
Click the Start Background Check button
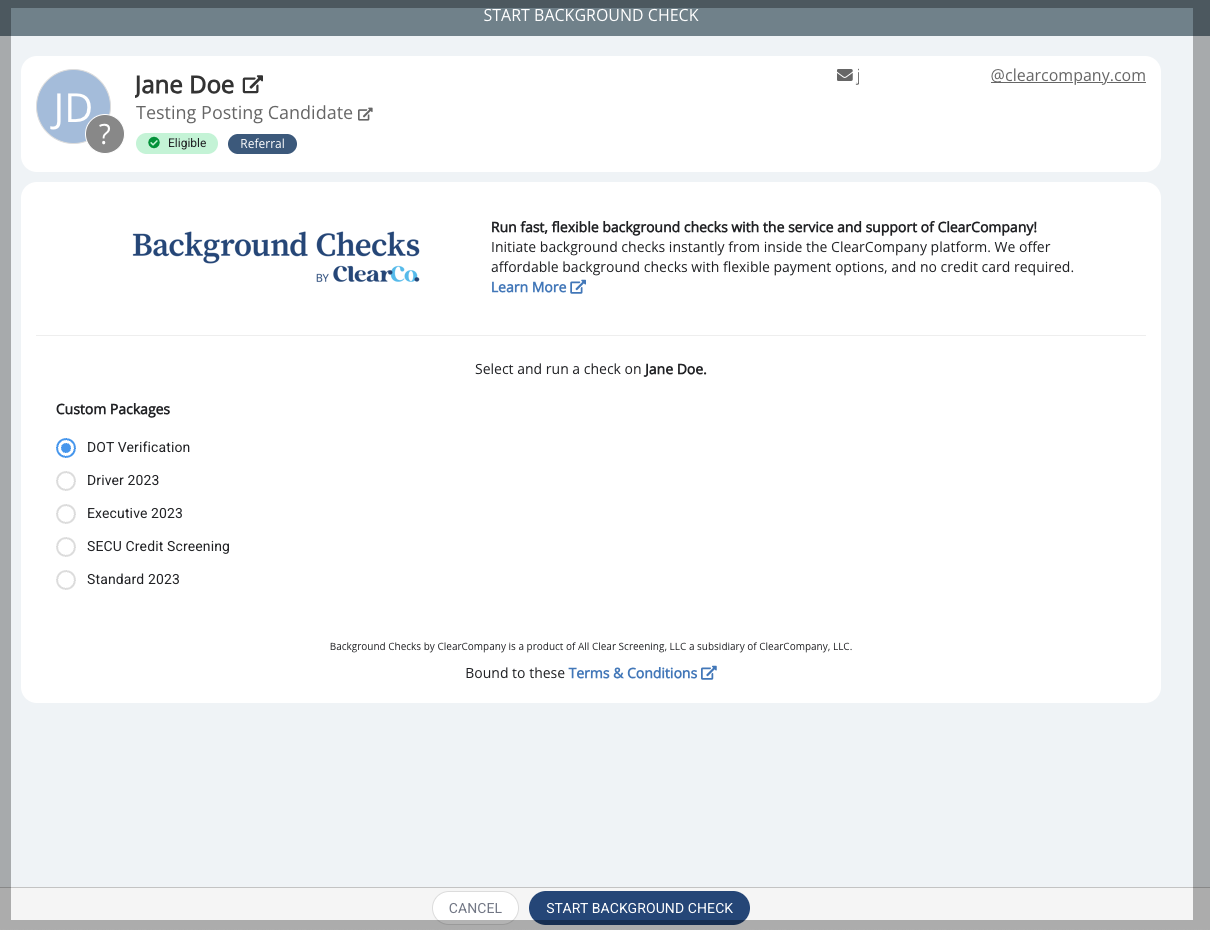click(639, 908)
